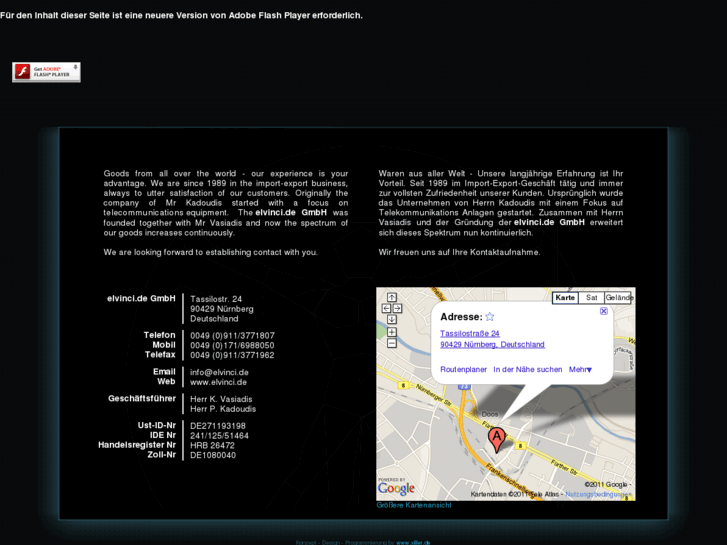Viewport: 727px width, 545px height.
Task: Click the Tassilostr. 24 address line
Action: click(216, 299)
